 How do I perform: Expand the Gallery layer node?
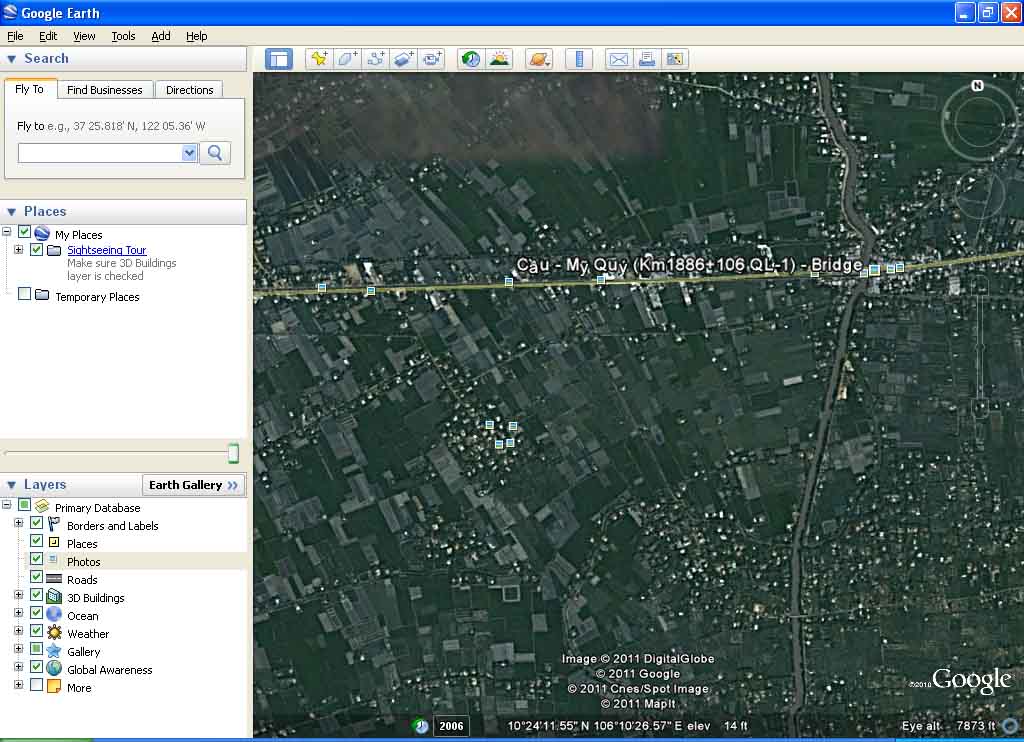[18, 649]
